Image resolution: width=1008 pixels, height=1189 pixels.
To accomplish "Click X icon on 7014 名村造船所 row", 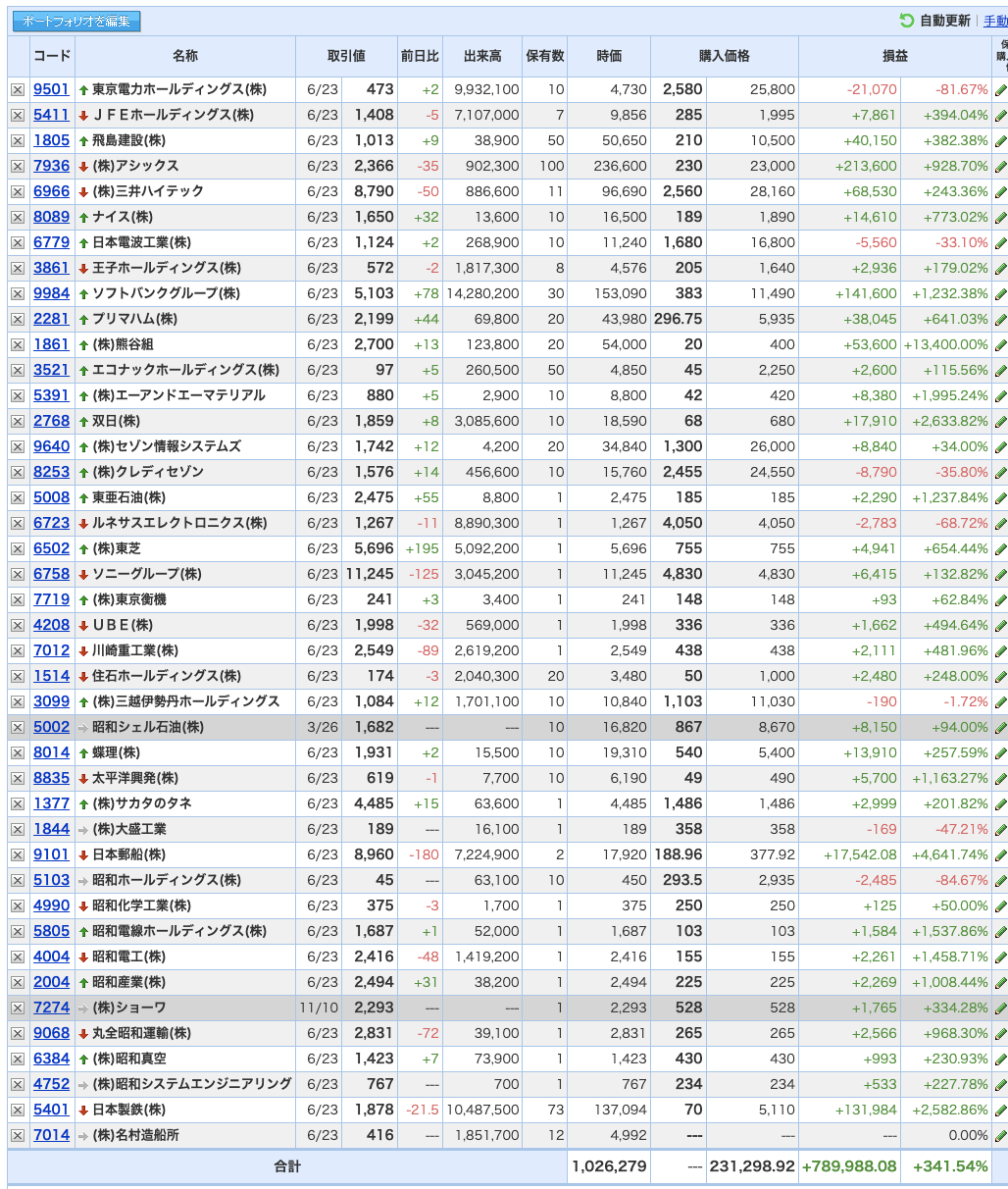I will [x=18, y=1135].
